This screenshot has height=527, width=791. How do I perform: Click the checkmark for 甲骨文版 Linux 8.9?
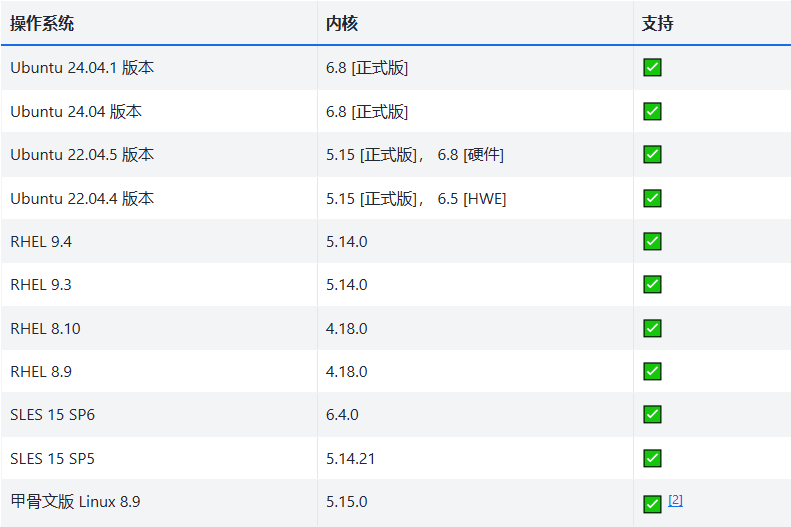(x=652, y=504)
